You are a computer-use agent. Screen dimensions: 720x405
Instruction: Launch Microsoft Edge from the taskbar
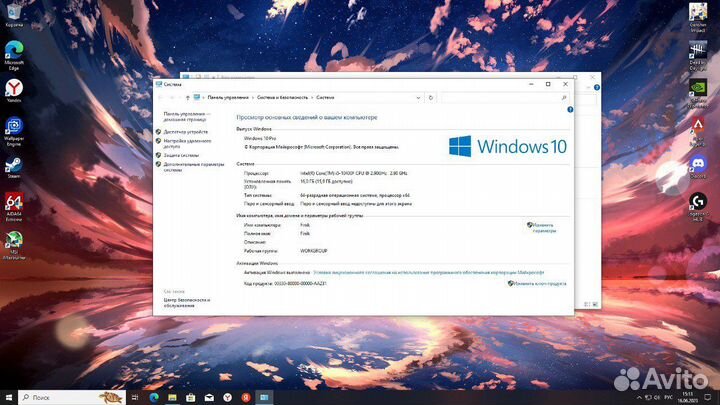154,397
